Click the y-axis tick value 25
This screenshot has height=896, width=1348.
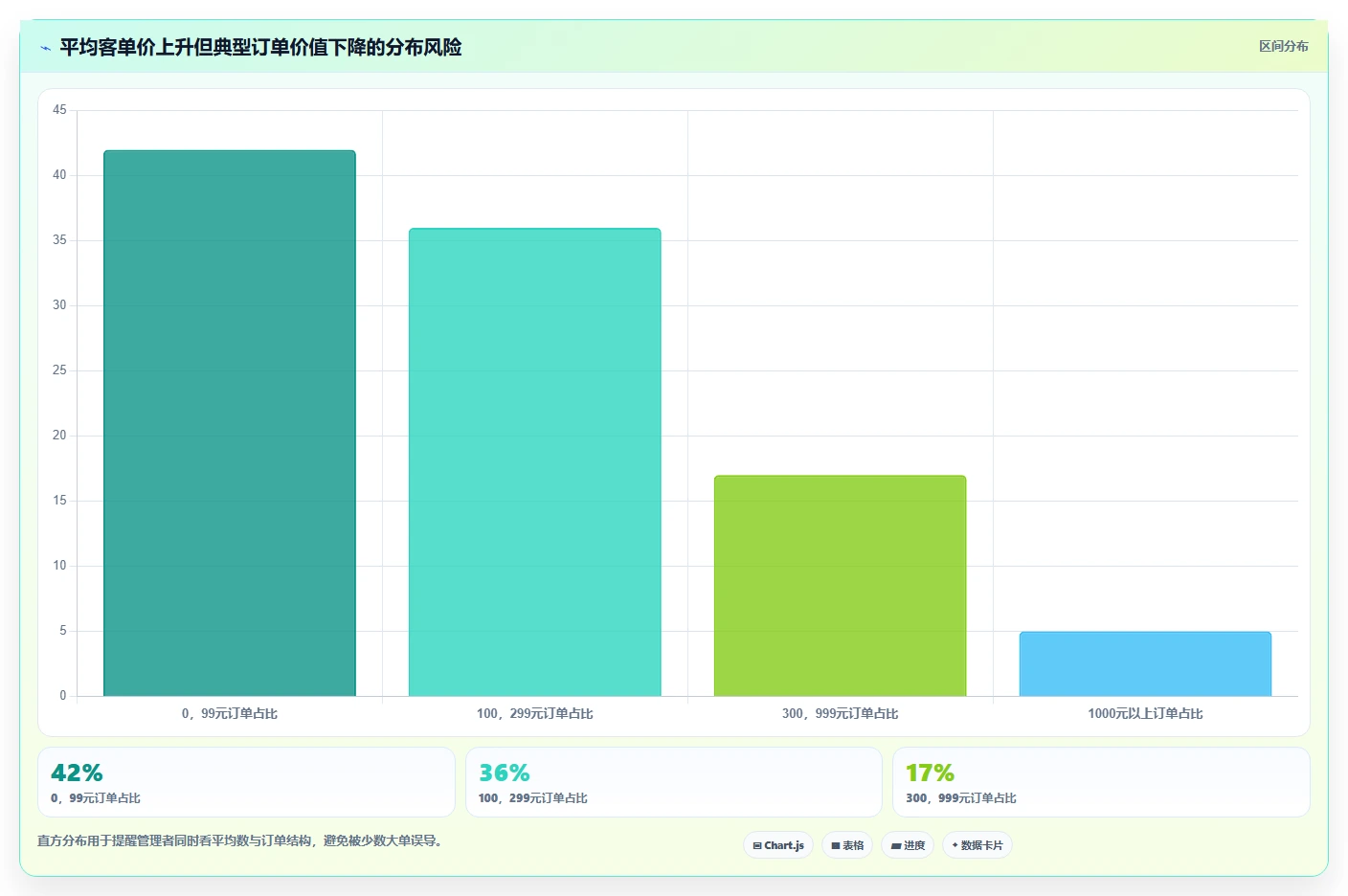(x=59, y=370)
